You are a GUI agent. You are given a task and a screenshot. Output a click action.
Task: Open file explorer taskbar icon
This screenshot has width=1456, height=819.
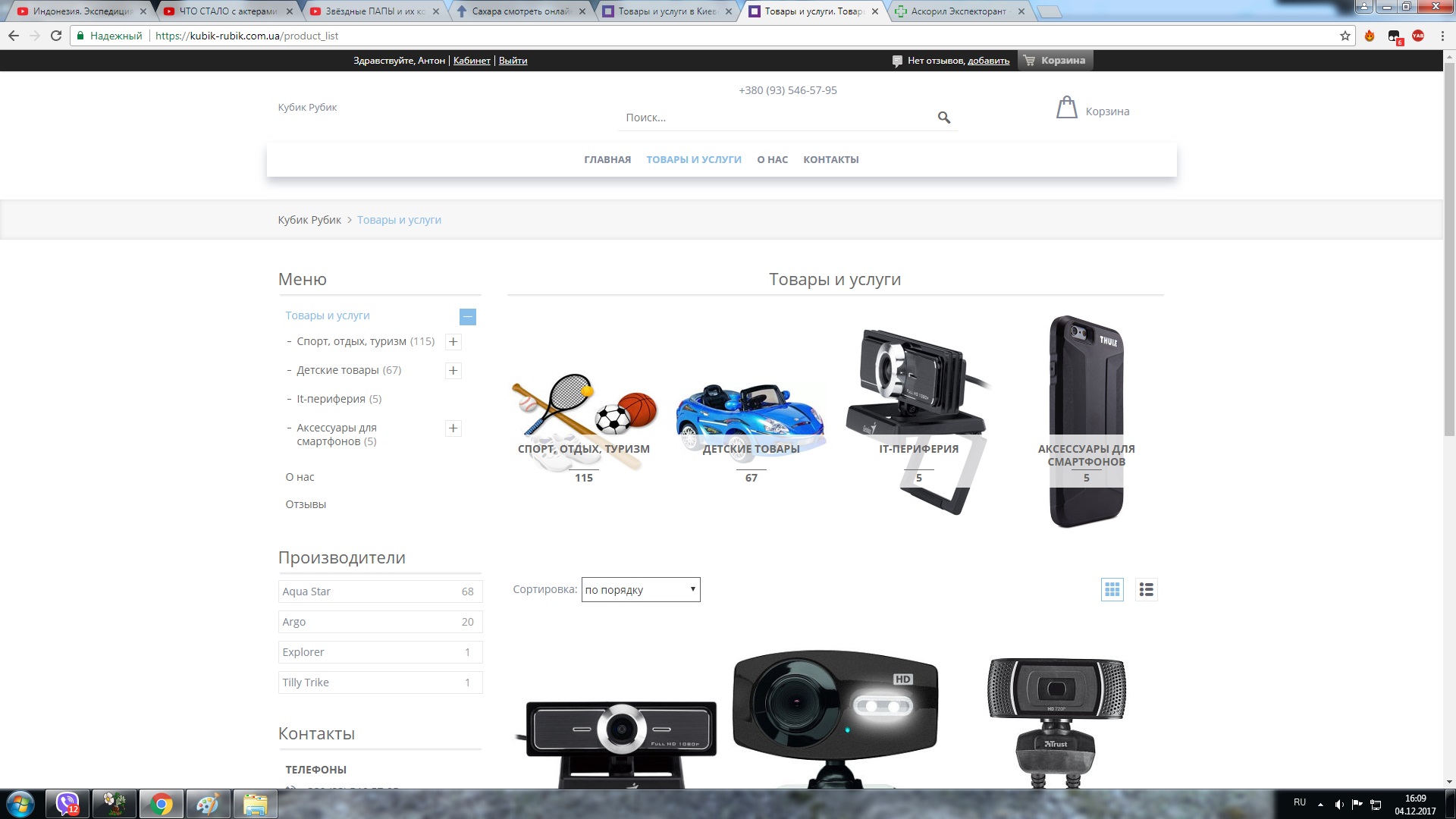click(x=255, y=804)
